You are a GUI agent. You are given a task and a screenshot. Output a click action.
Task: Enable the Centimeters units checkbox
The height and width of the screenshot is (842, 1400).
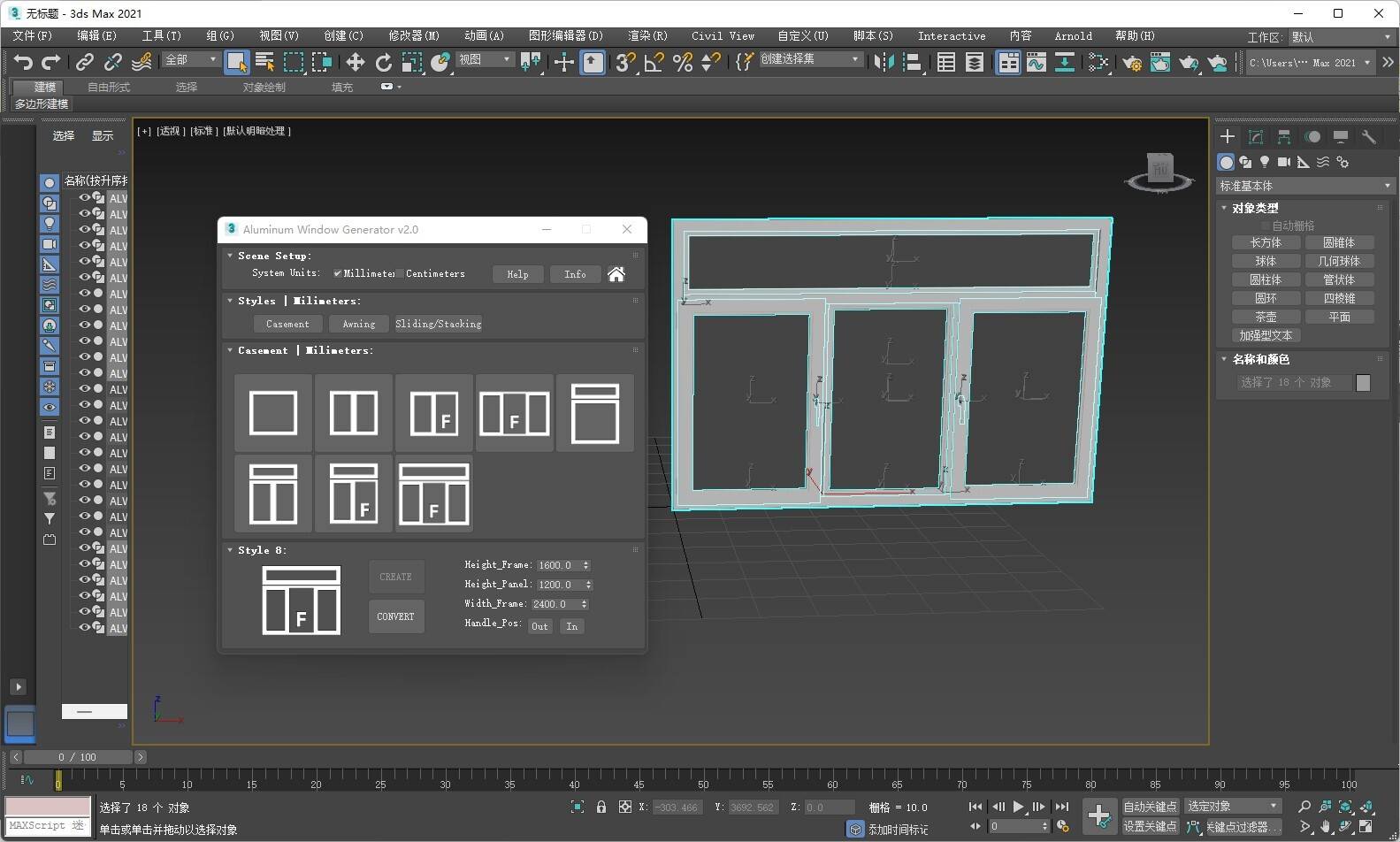[x=400, y=273]
